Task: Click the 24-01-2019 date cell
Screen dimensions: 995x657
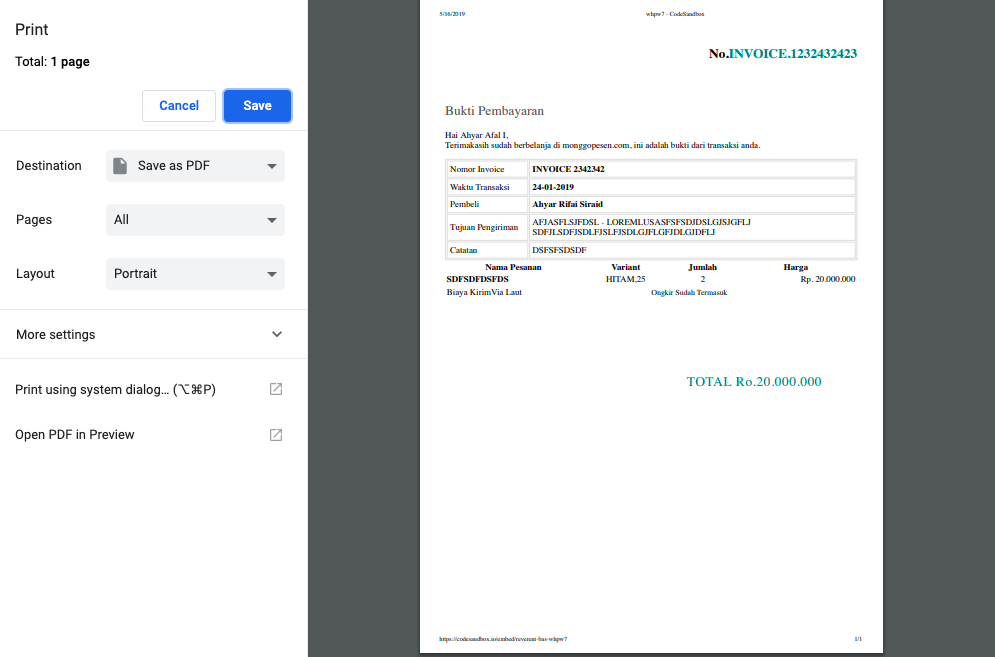Action: [x=692, y=187]
